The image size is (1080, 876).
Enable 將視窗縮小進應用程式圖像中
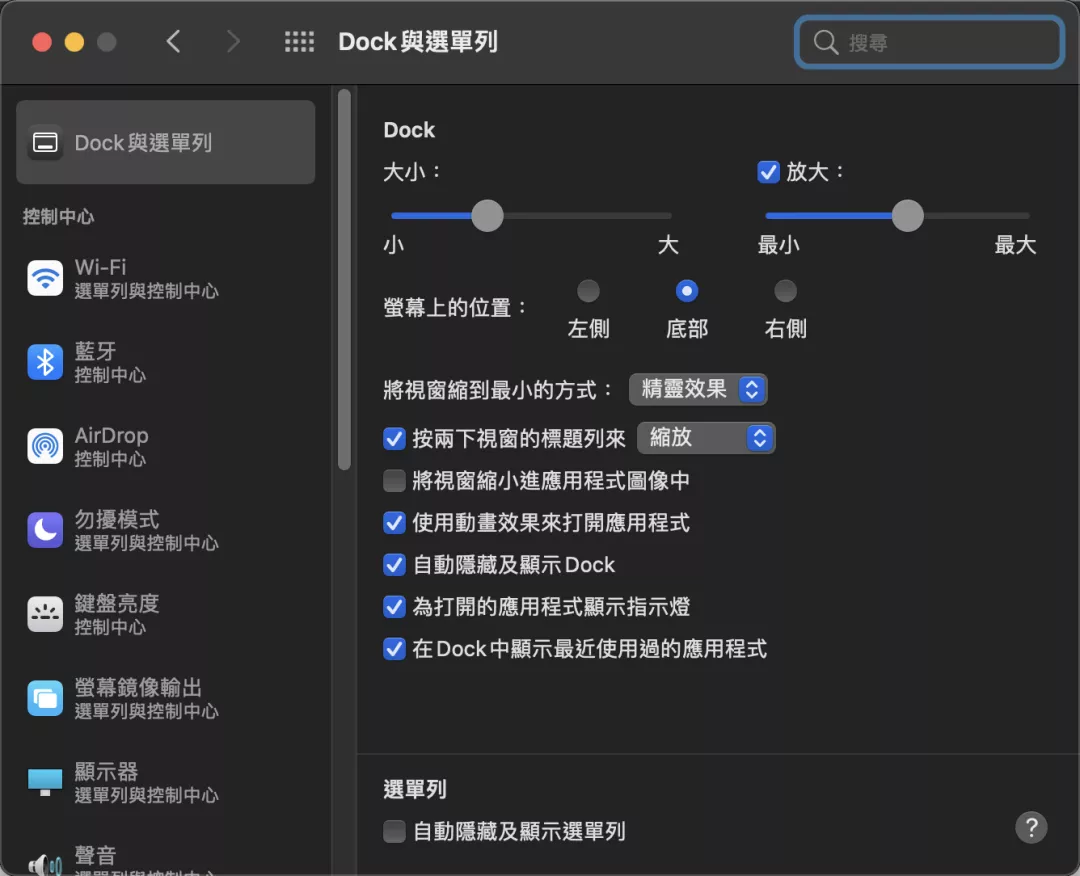click(395, 481)
